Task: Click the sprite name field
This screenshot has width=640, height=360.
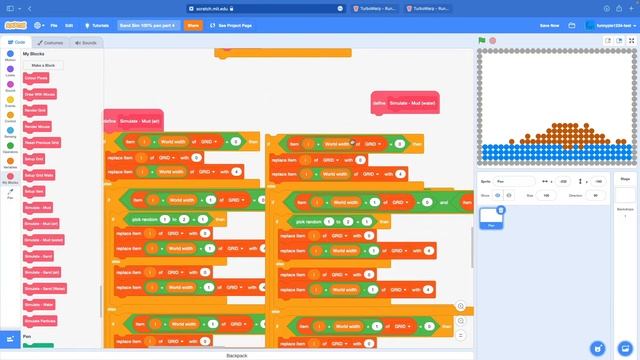Action: click(x=514, y=181)
